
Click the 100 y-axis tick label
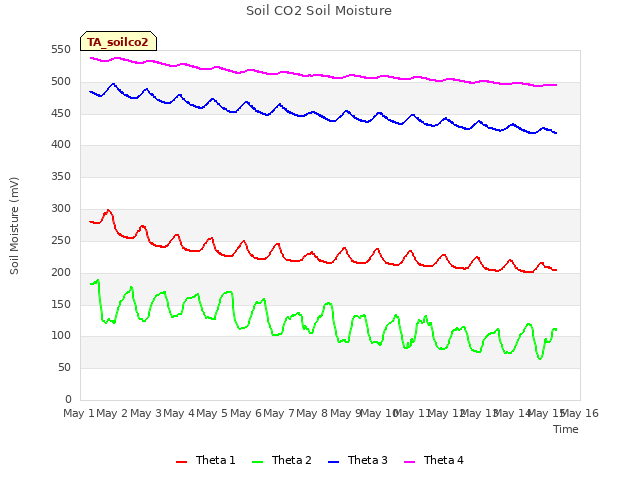click(x=61, y=336)
